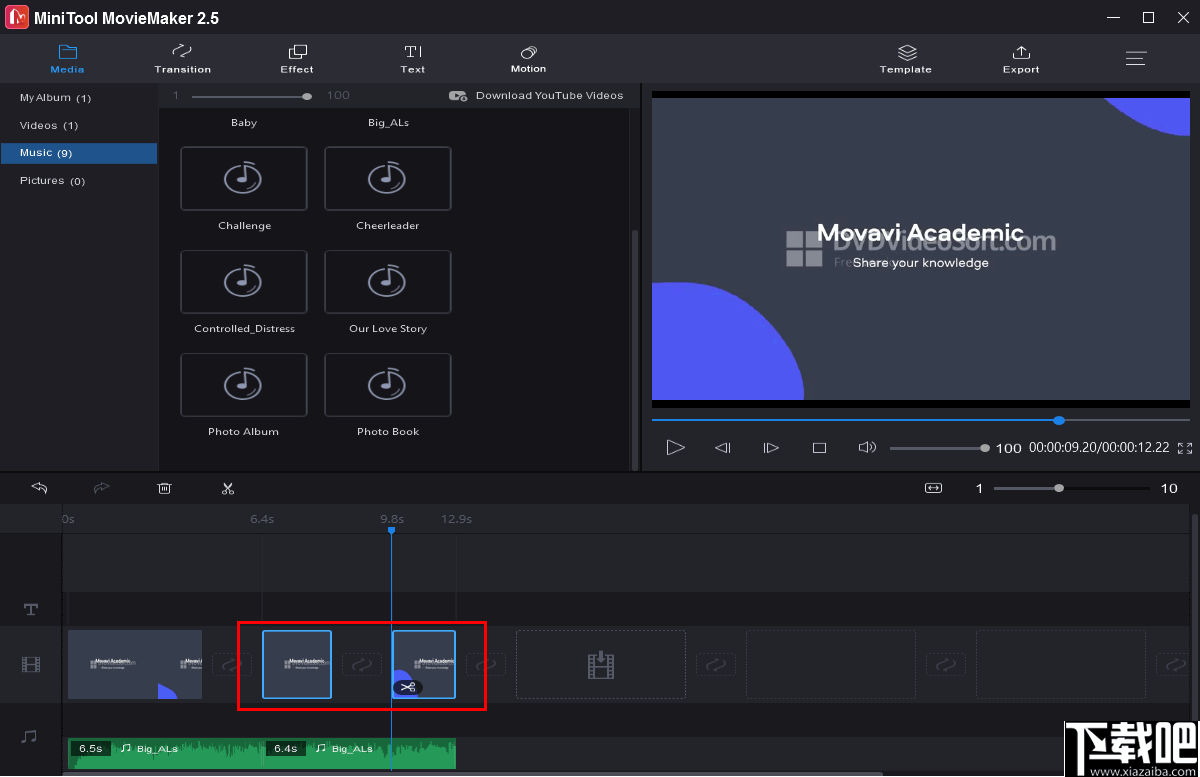Screen dimensions: 1200x777
Task: Undo the last action
Action: [x=39, y=488]
